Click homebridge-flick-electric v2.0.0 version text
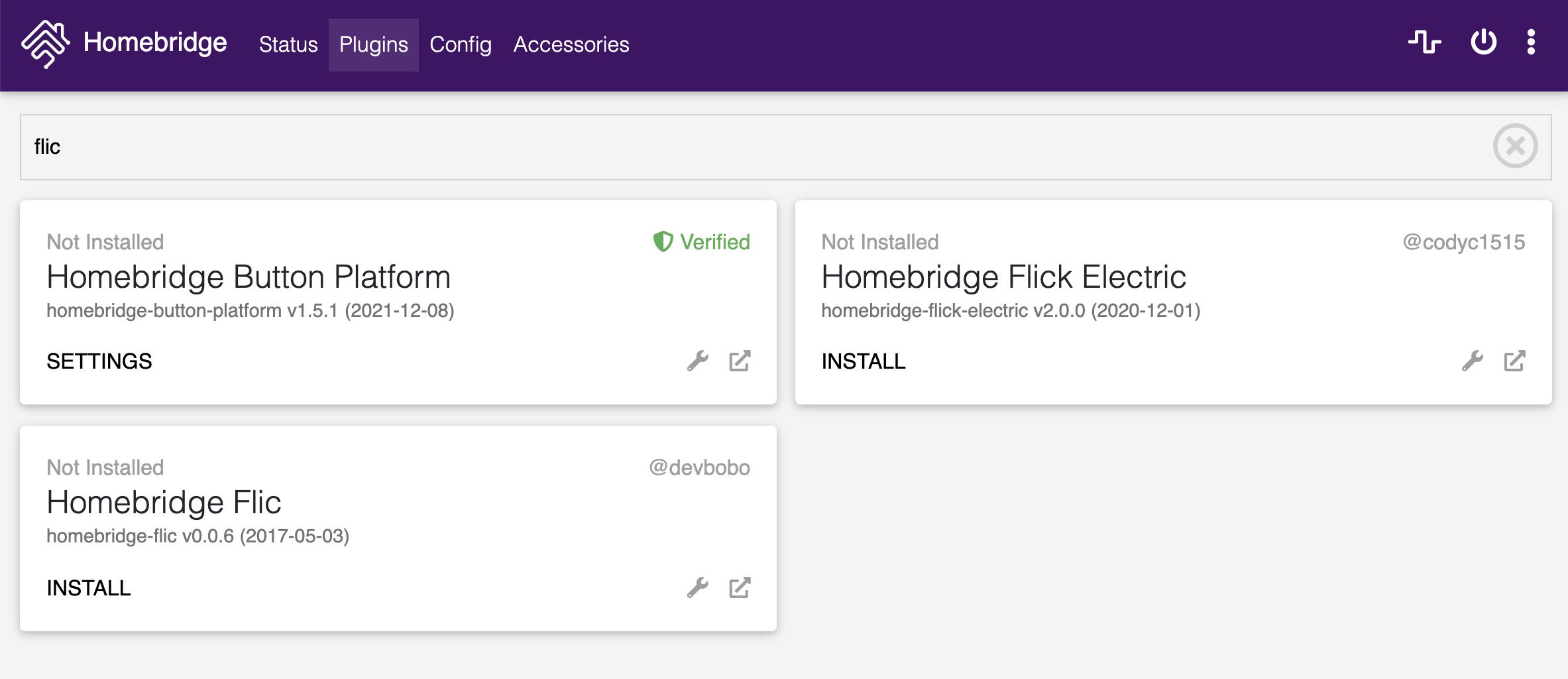 click(x=1011, y=310)
